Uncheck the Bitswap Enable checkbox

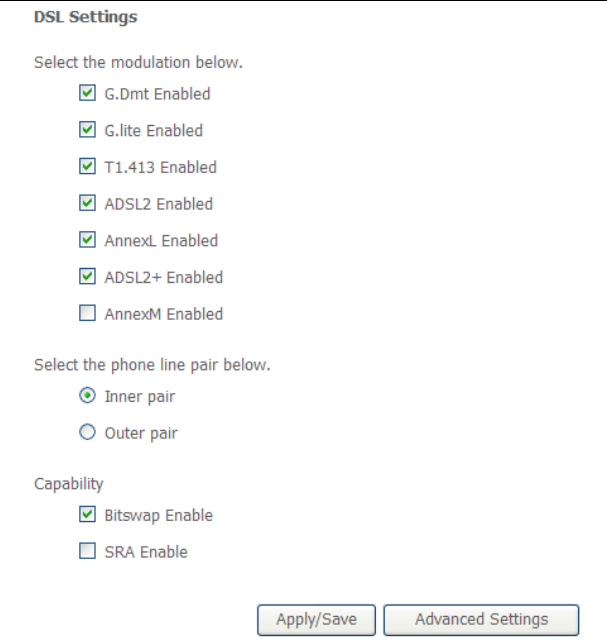87,515
